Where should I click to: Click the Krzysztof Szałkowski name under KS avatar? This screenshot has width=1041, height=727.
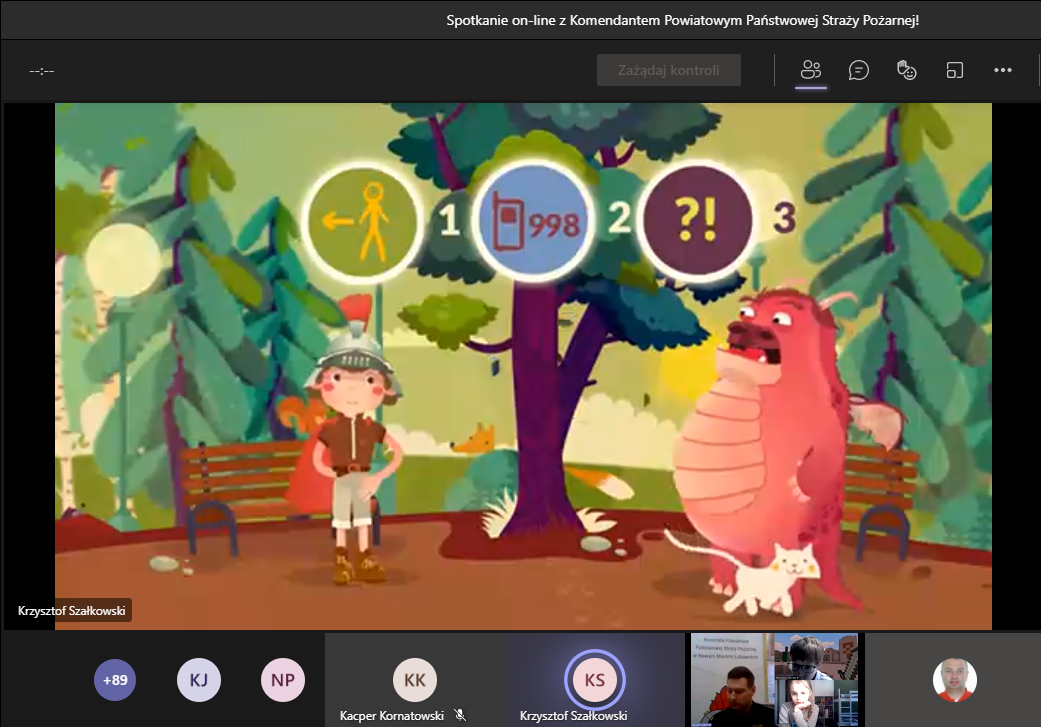pos(574,716)
